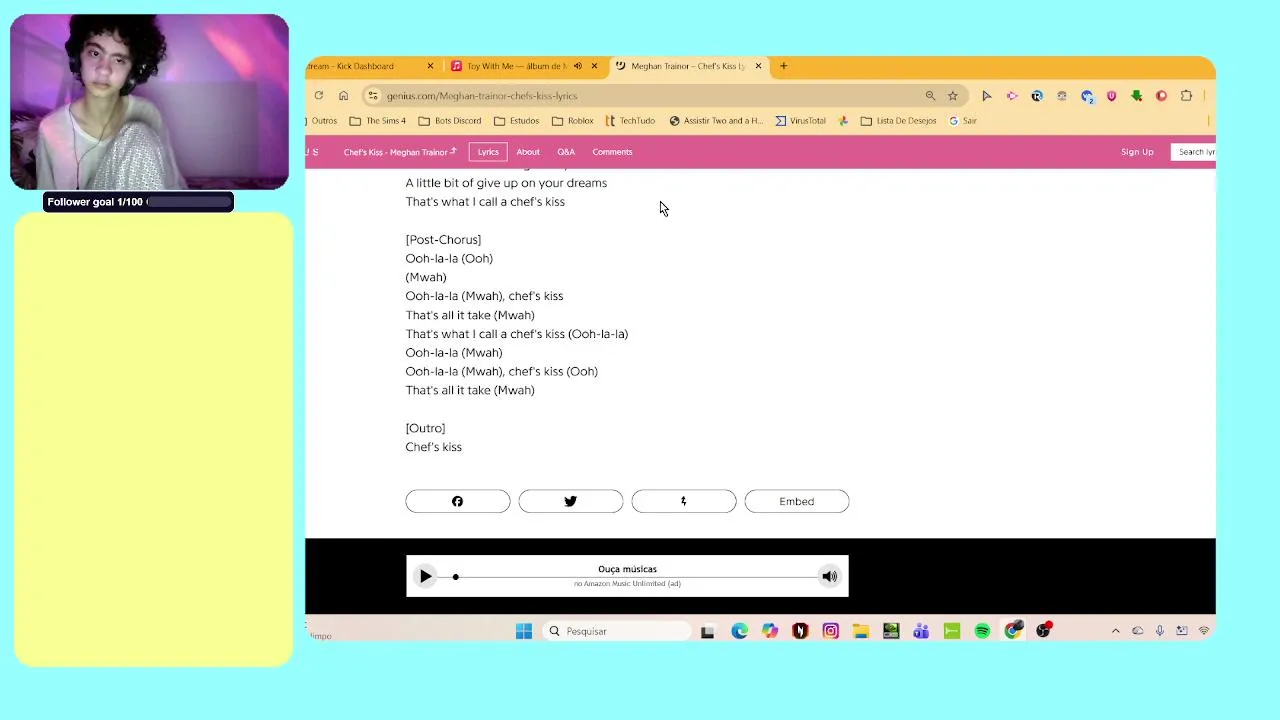Image resolution: width=1280 pixels, height=720 pixels.
Task: Open the Lista De Desejos bookmark folder
Action: point(898,121)
